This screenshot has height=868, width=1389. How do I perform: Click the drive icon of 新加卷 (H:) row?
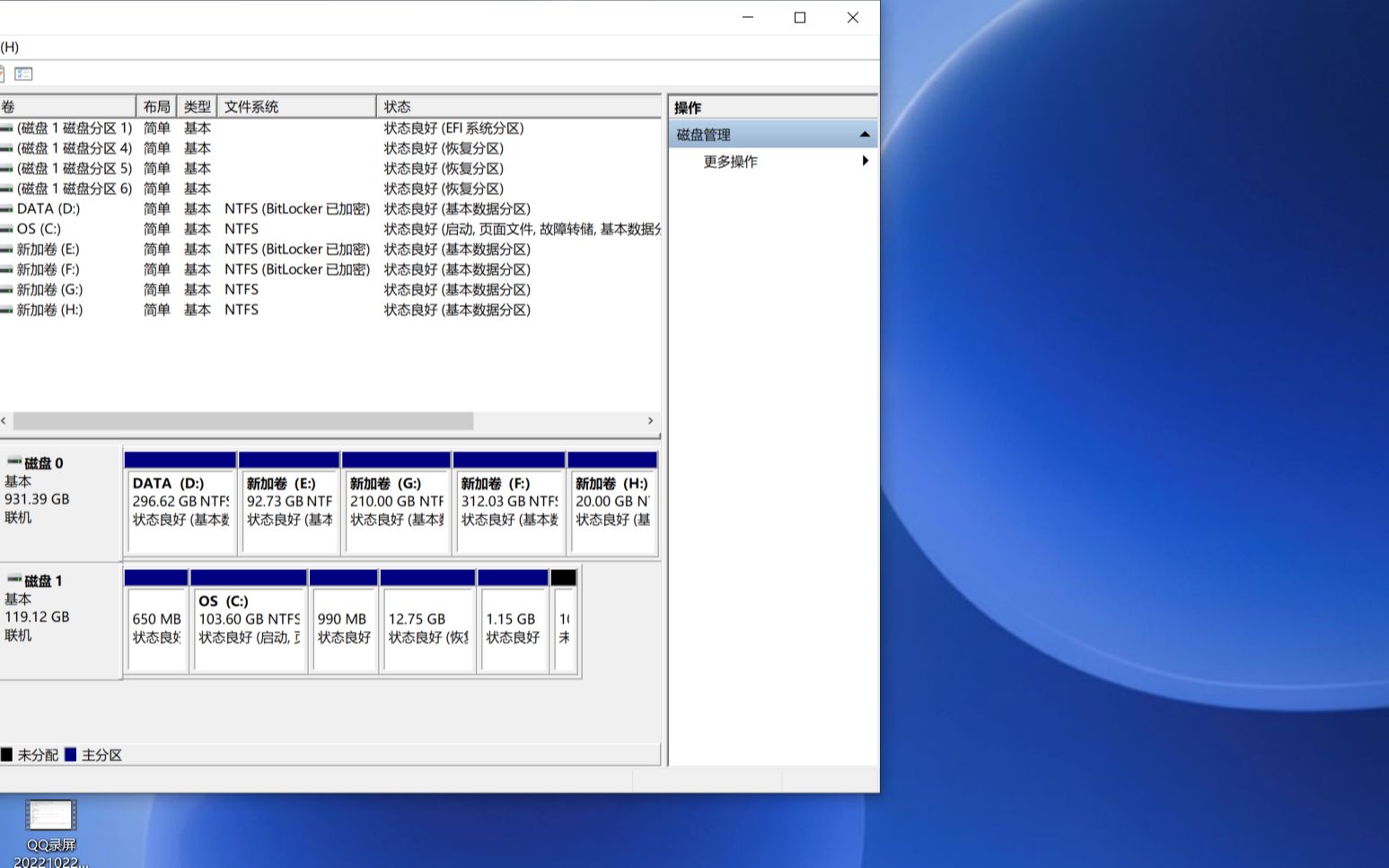(x=7, y=310)
